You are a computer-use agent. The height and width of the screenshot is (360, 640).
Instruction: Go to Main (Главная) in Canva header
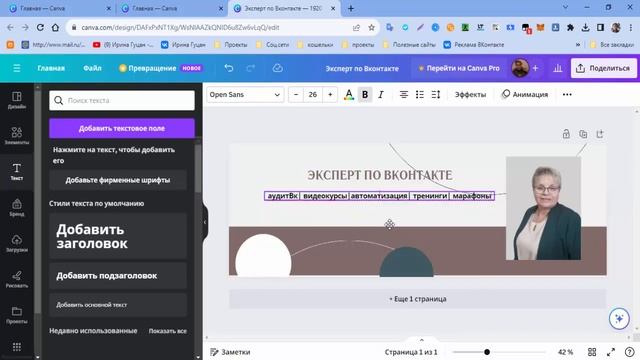[51, 68]
